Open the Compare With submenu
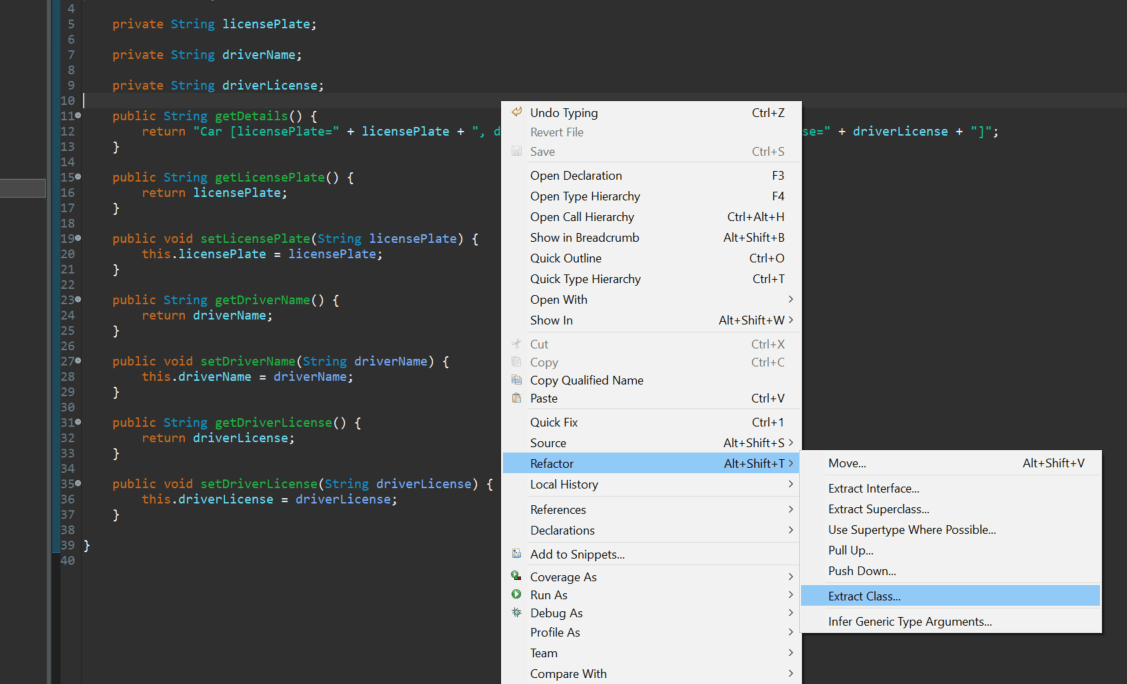This screenshot has height=684, width=1127. [651, 674]
